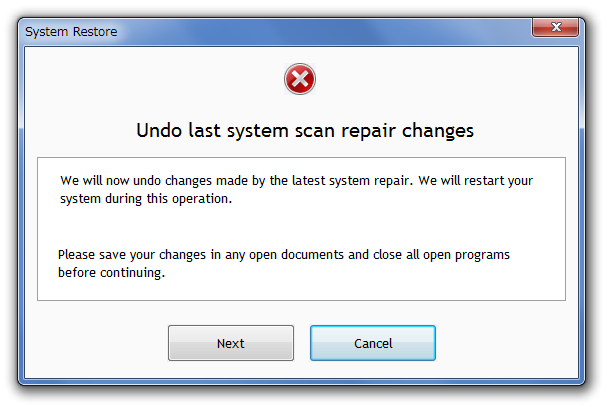Click the 'Undo last system scan repair changes' heading
Screen dimensions: 607x407
(x=305, y=131)
